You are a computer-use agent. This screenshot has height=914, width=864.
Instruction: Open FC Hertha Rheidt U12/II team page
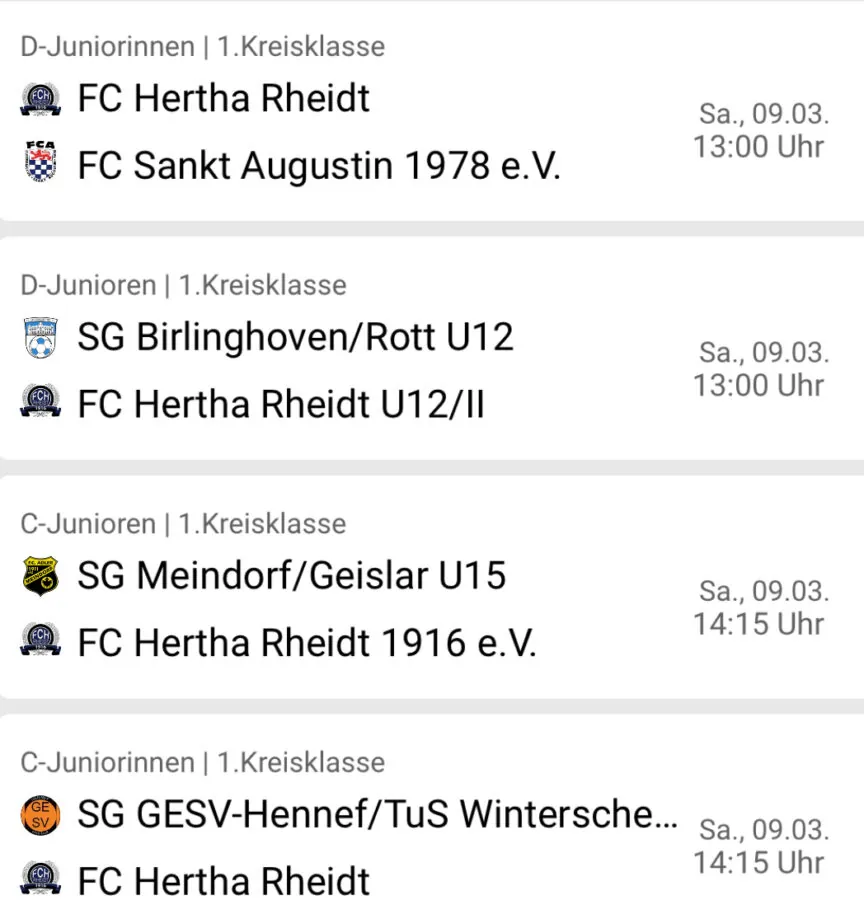(281, 404)
